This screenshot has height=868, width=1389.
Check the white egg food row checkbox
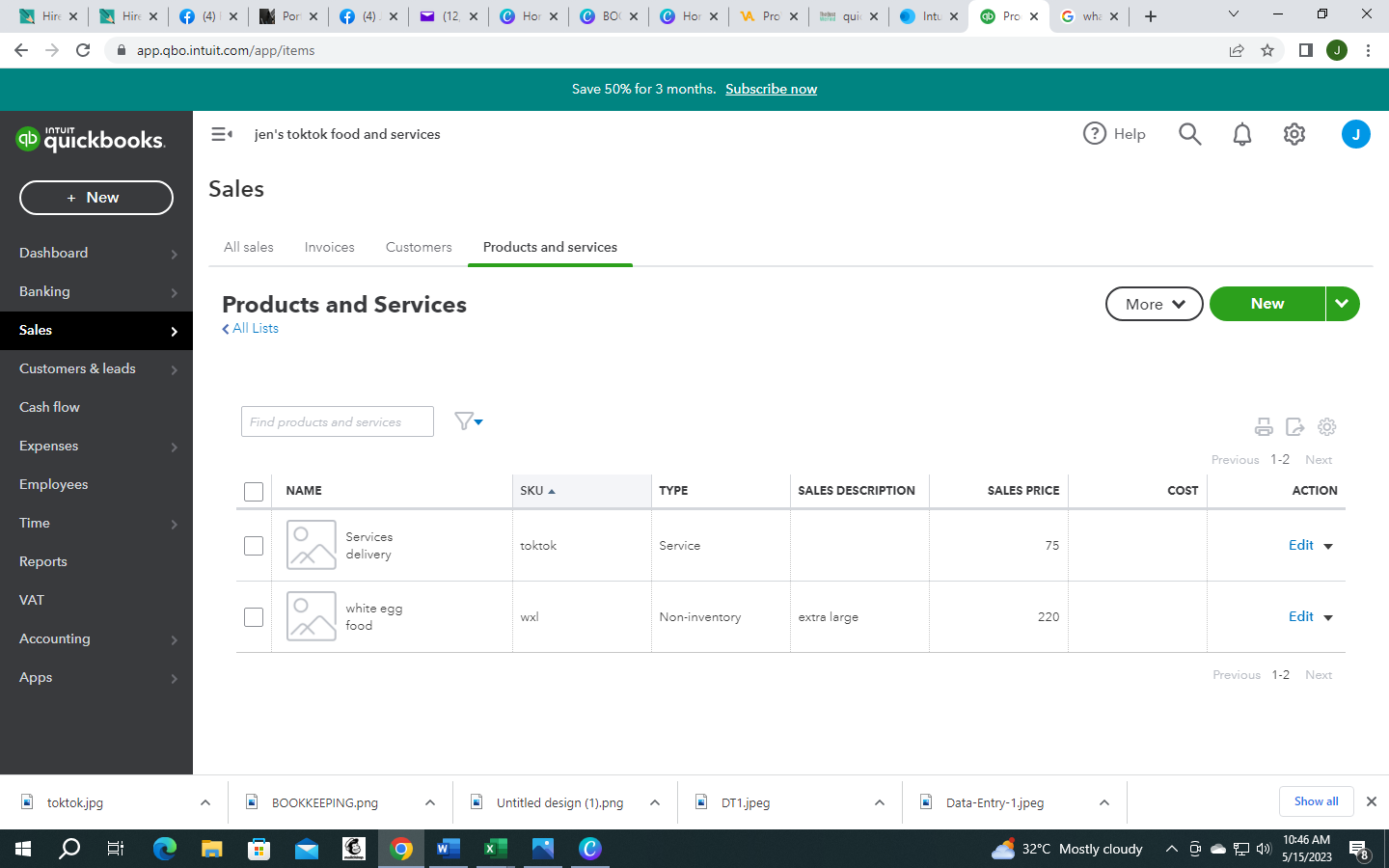click(x=254, y=617)
